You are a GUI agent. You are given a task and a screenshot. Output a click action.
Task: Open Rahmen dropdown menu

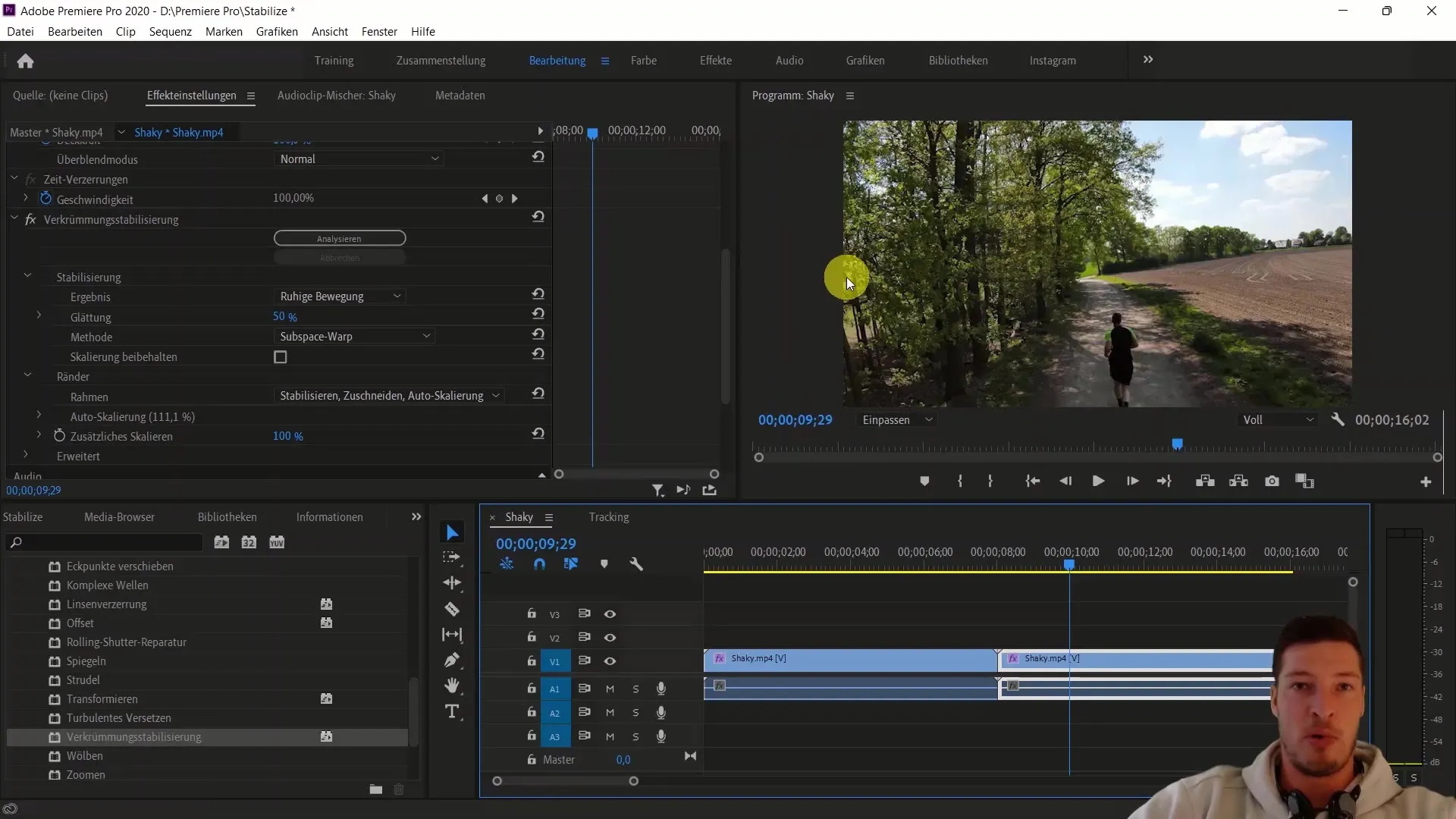tap(389, 396)
